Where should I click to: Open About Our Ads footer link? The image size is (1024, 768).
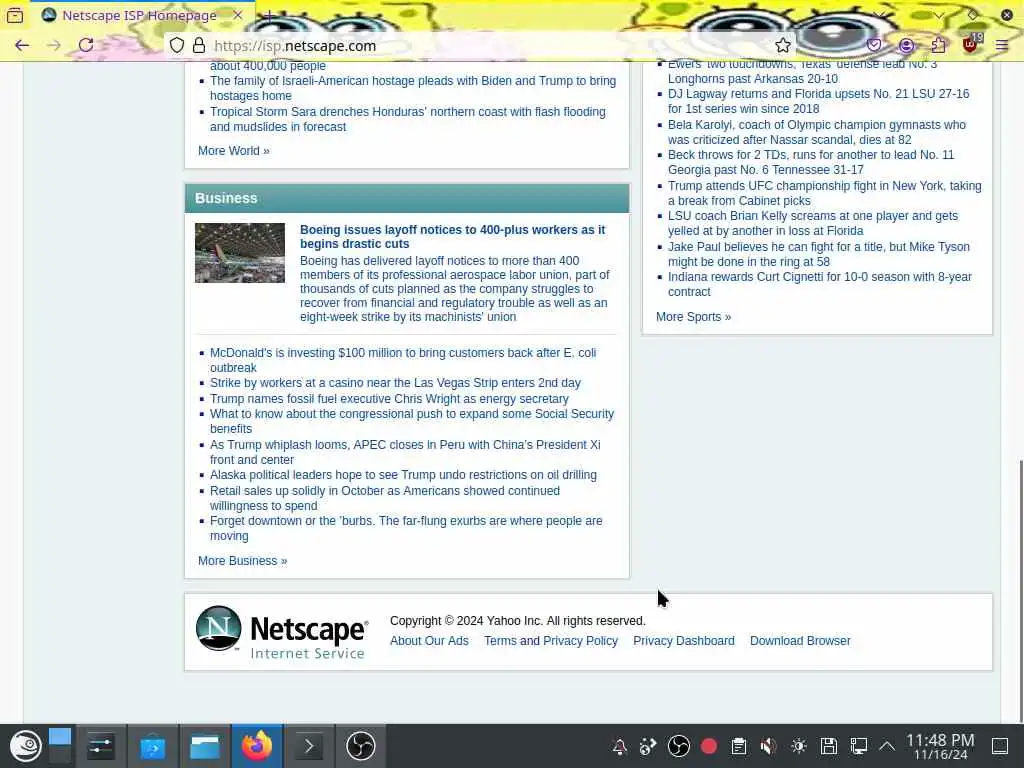tap(429, 641)
